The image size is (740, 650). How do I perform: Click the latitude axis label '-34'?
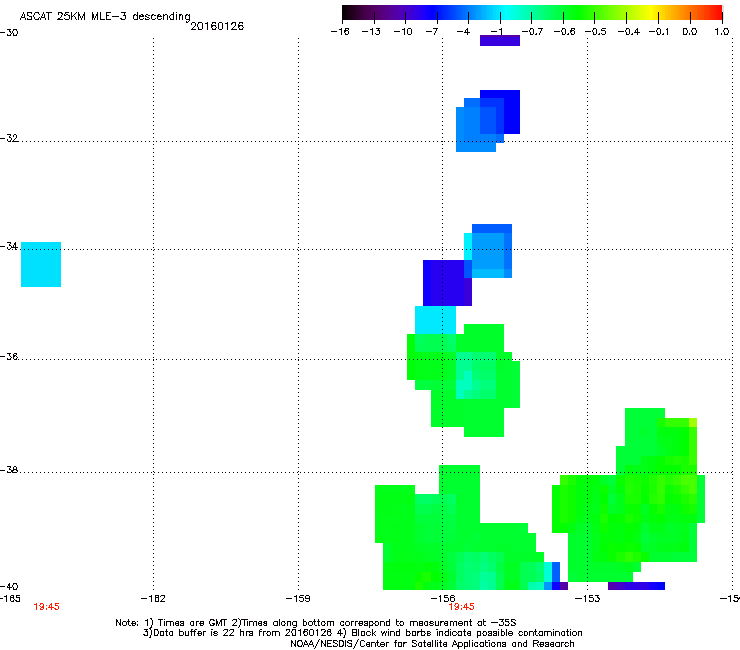pos(9,246)
